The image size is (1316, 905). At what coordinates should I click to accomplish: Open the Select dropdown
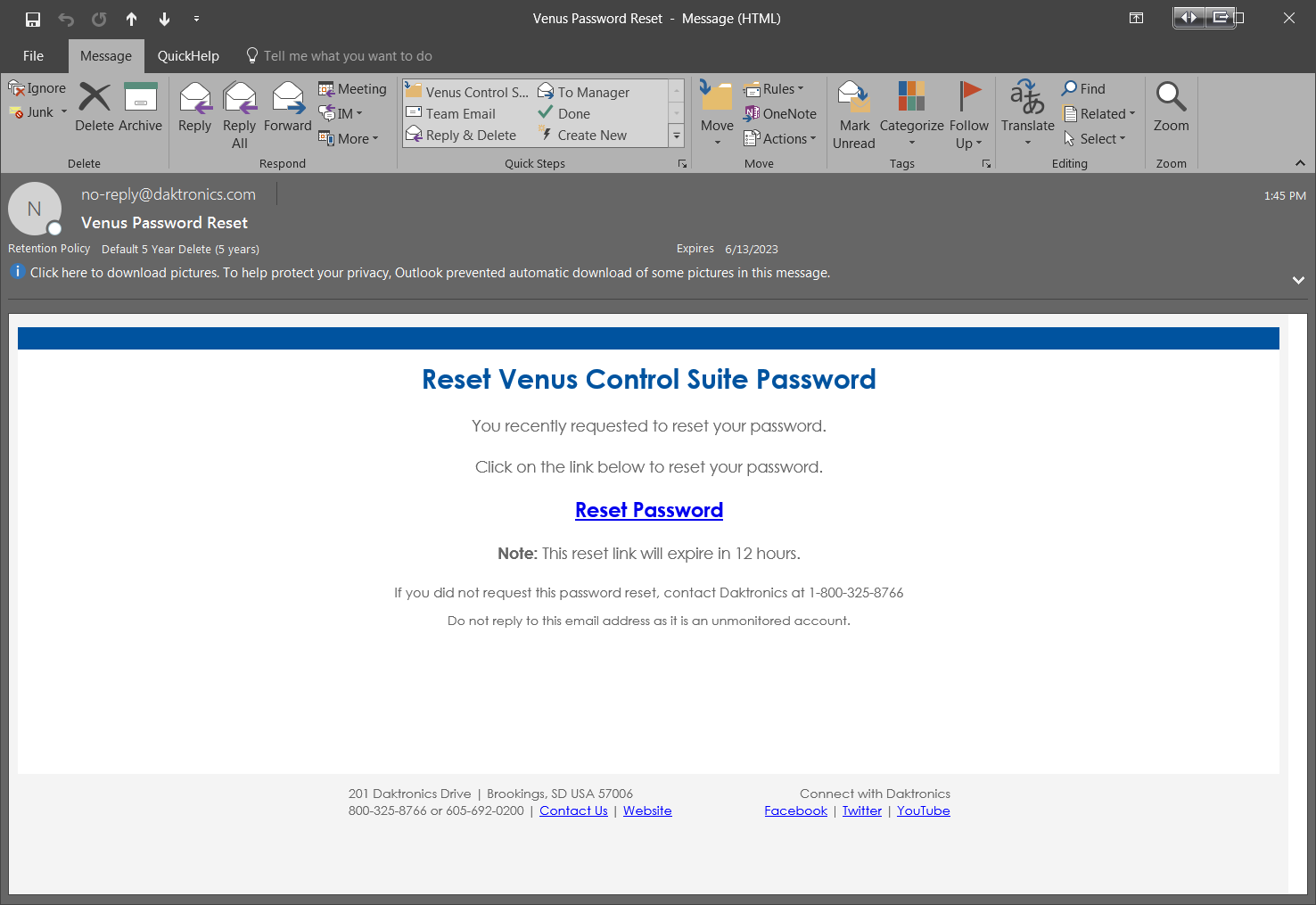pyautogui.click(x=1095, y=139)
